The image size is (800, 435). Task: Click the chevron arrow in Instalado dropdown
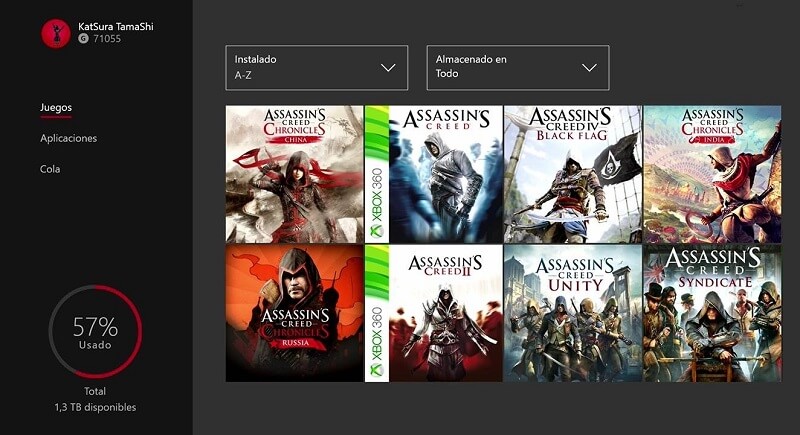(x=388, y=68)
